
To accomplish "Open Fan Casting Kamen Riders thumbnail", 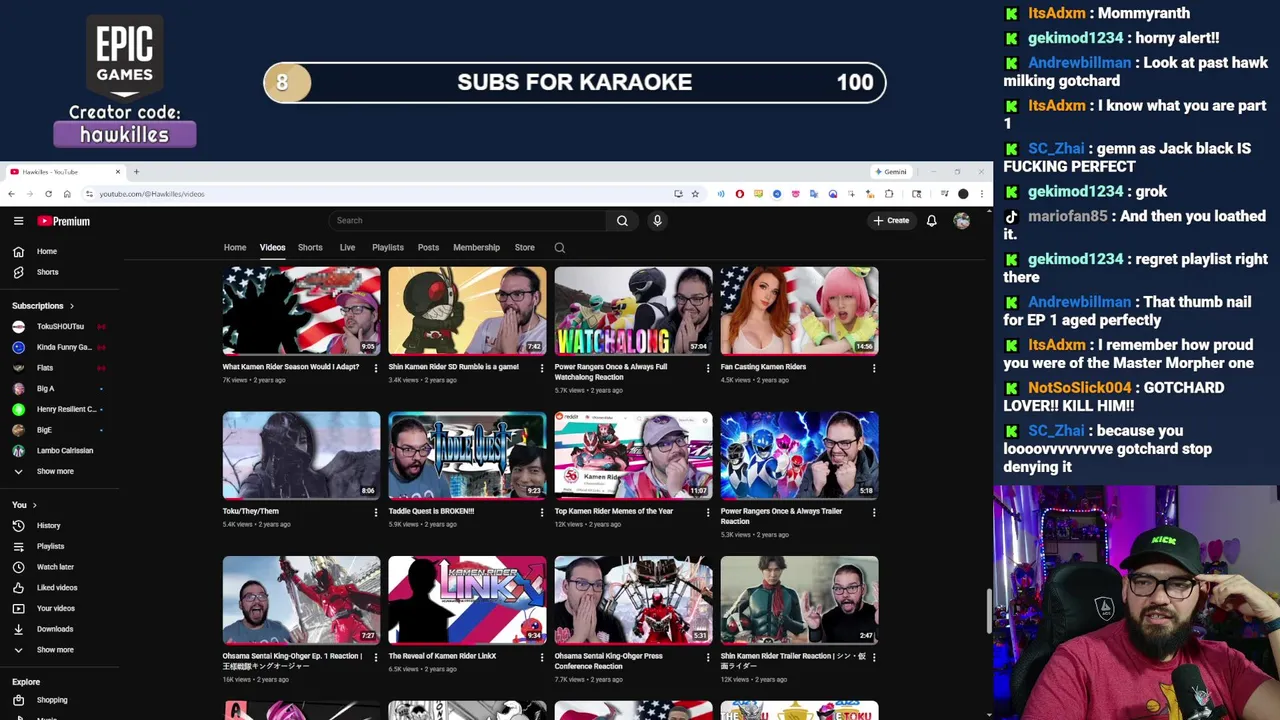I will coord(799,311).
